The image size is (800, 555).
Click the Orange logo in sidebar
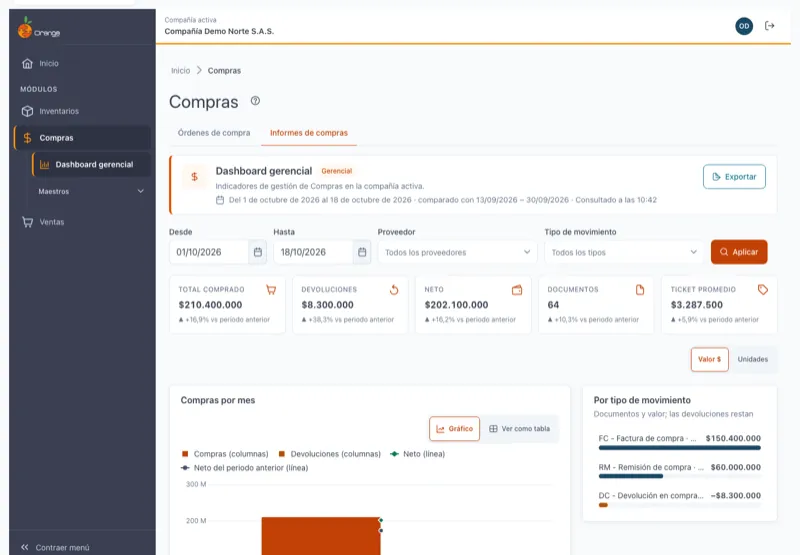point(39,28)
